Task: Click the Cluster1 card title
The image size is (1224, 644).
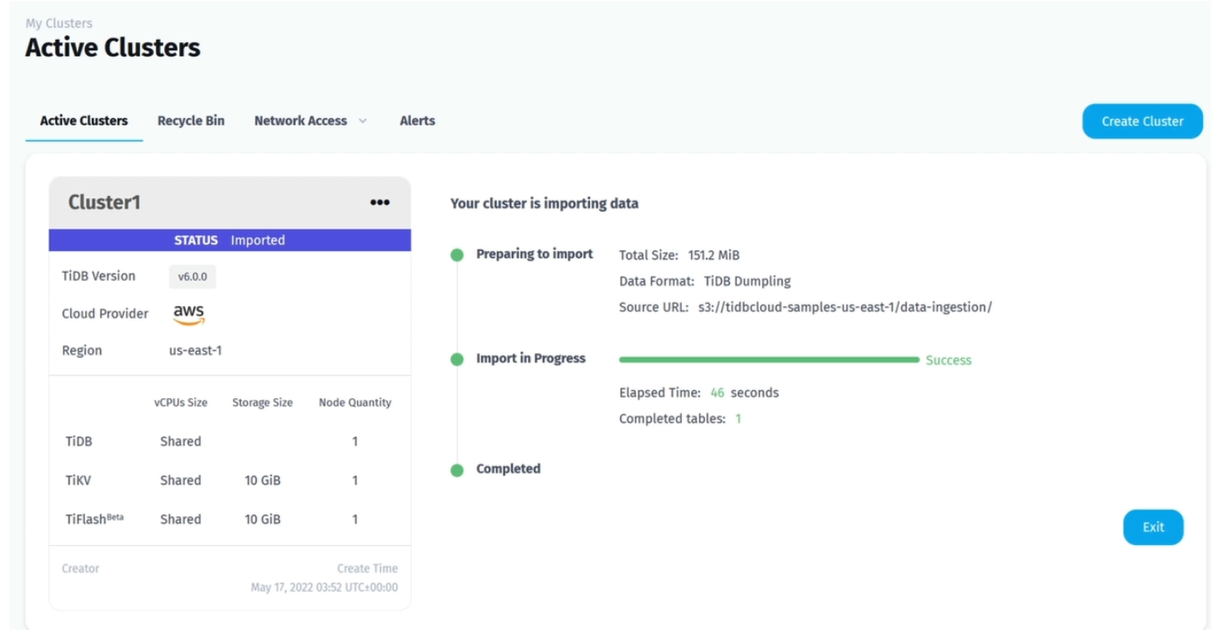Action: pyautogui.click(x=104, y=202)
